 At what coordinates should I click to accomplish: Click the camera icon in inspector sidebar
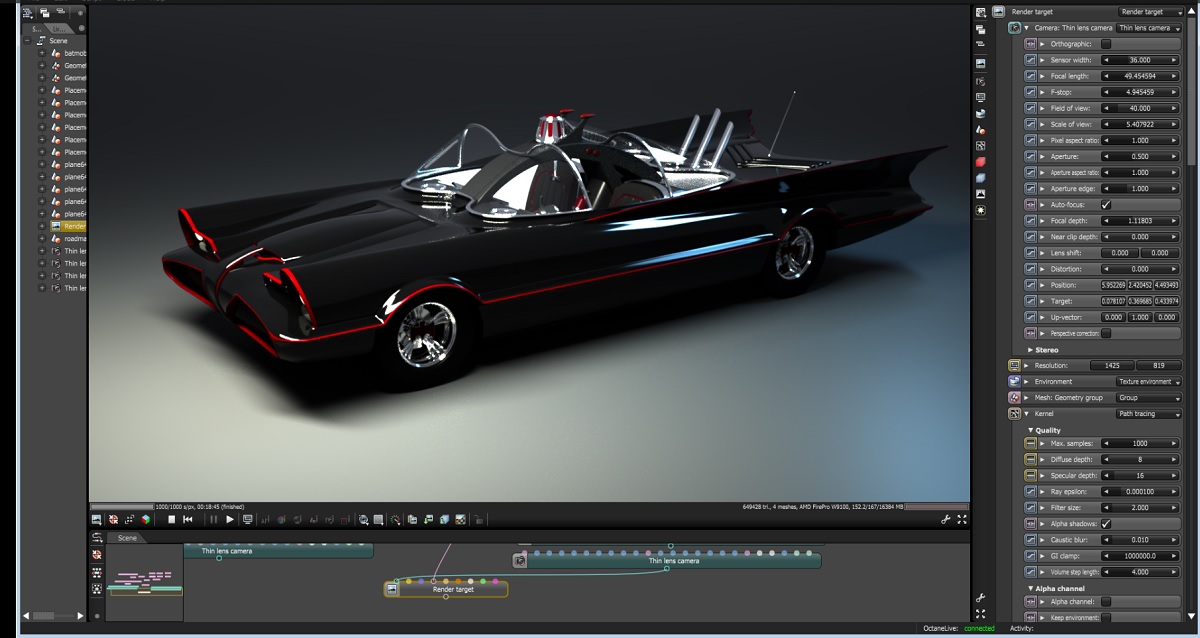point(981,80)
